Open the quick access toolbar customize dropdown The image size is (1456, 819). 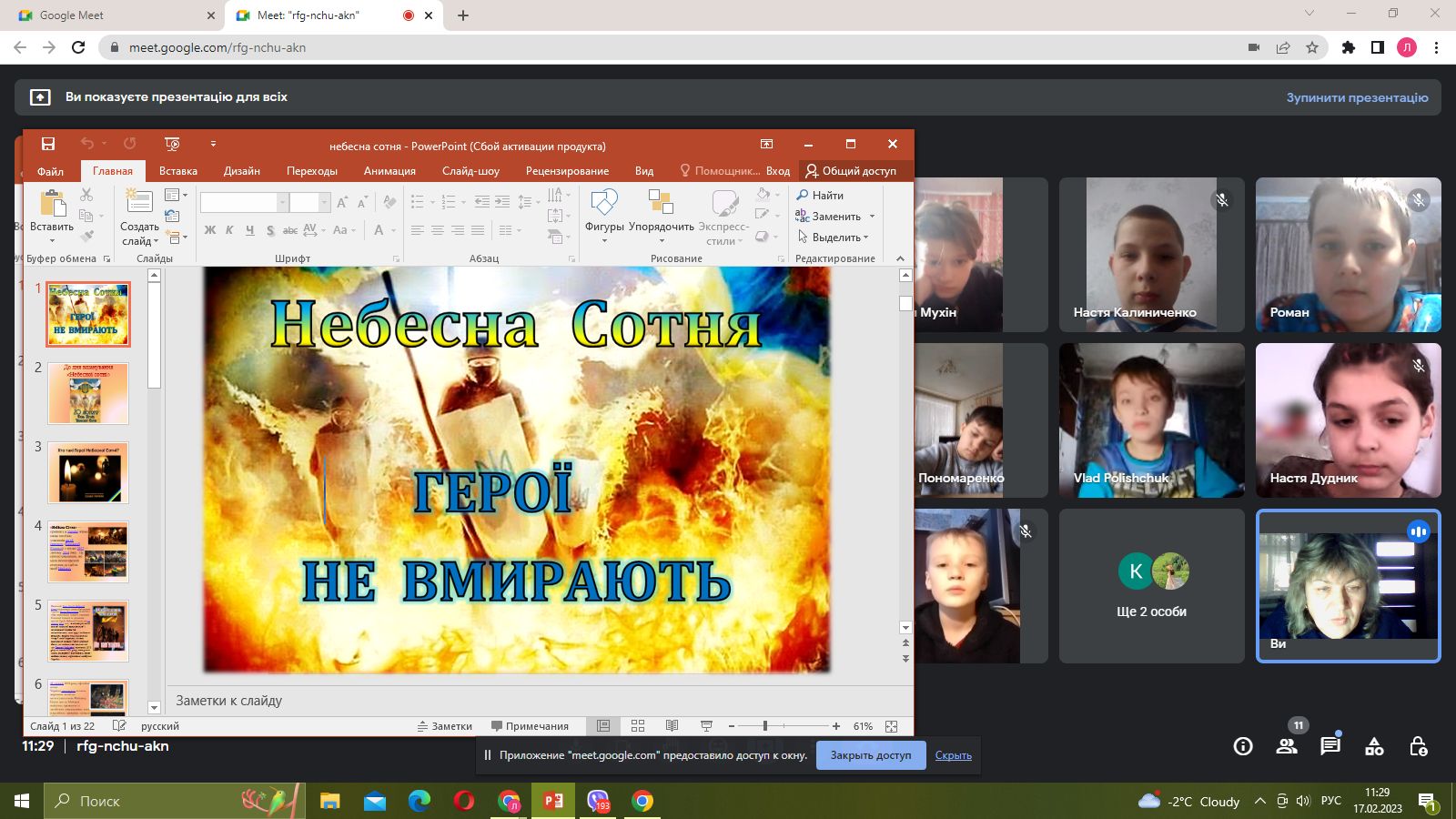click(213, 144)
